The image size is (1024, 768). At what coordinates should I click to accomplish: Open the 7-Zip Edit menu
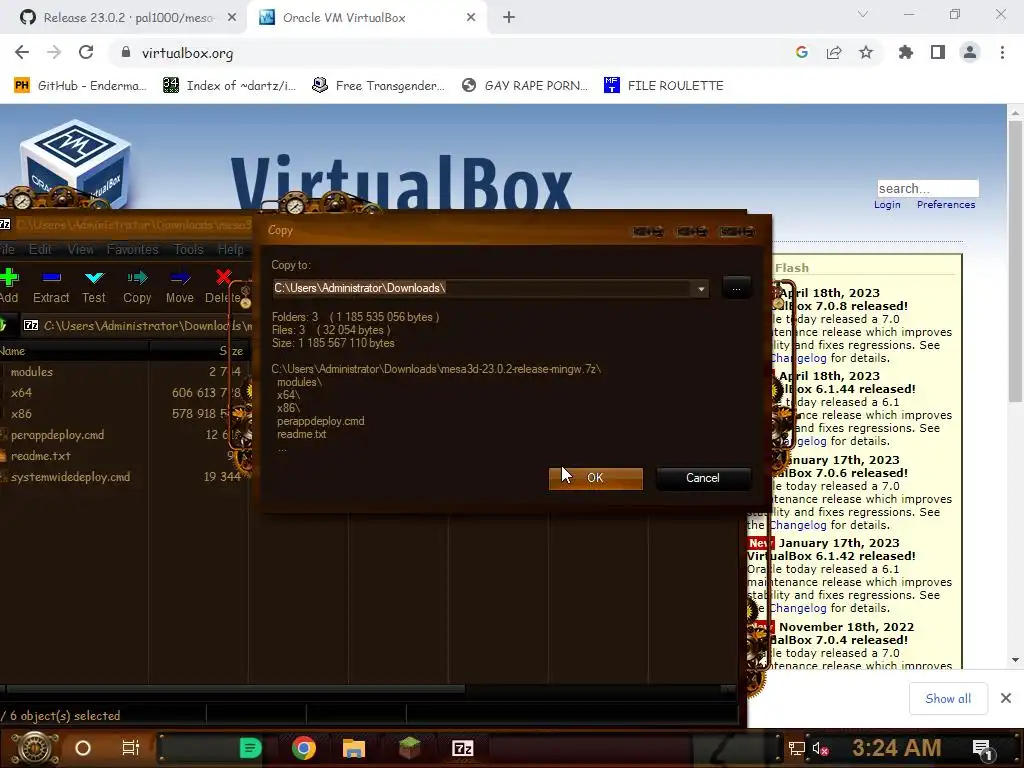tap(40, 249)
